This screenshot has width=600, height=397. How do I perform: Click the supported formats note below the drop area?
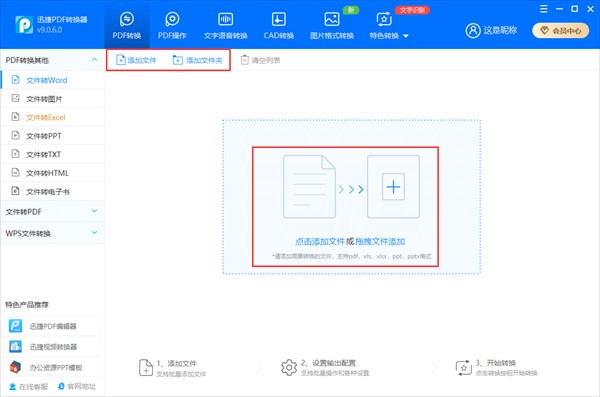pyautogui.click(x=351, y=256)
